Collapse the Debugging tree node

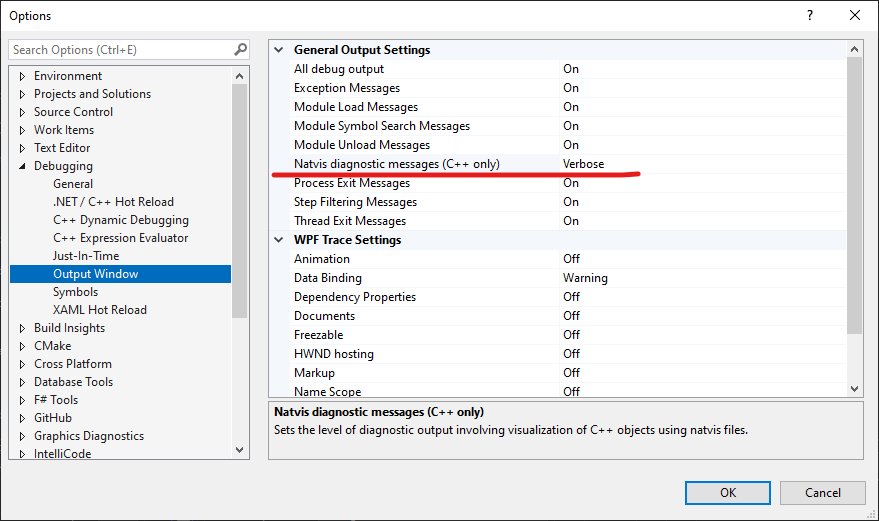pyautogui.click(x=22, y=166)
